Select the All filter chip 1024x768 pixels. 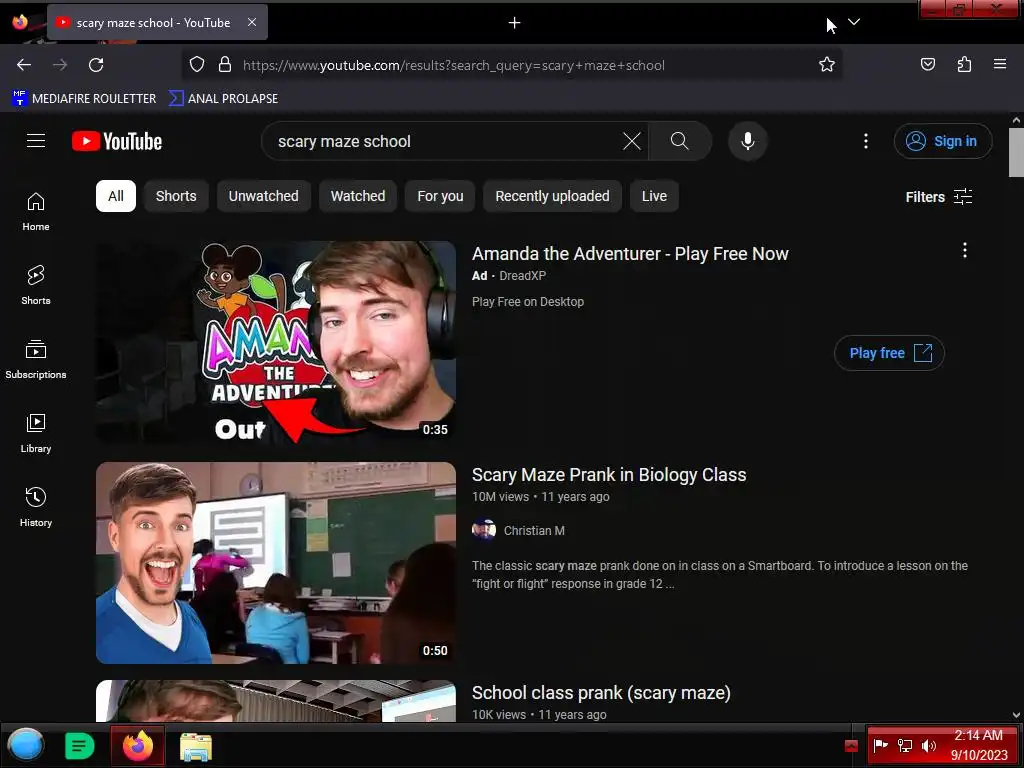pos(116,196)
